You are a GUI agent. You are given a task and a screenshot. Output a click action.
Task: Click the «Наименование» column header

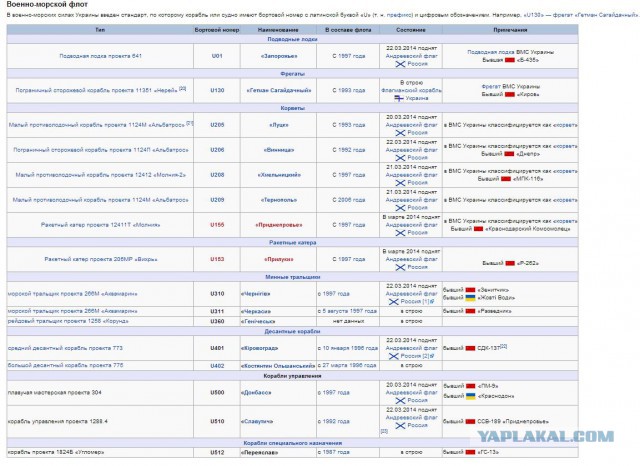tap(278, 30)
